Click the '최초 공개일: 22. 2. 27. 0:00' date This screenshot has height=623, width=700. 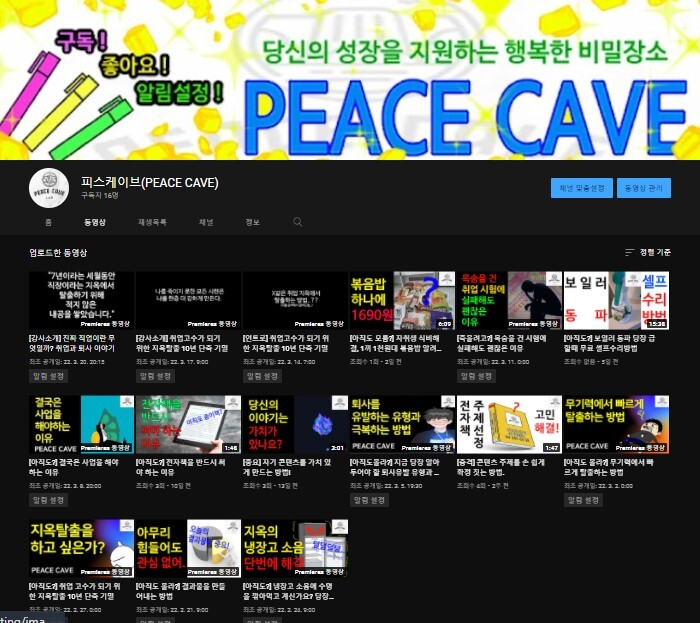tap(65, 610)
